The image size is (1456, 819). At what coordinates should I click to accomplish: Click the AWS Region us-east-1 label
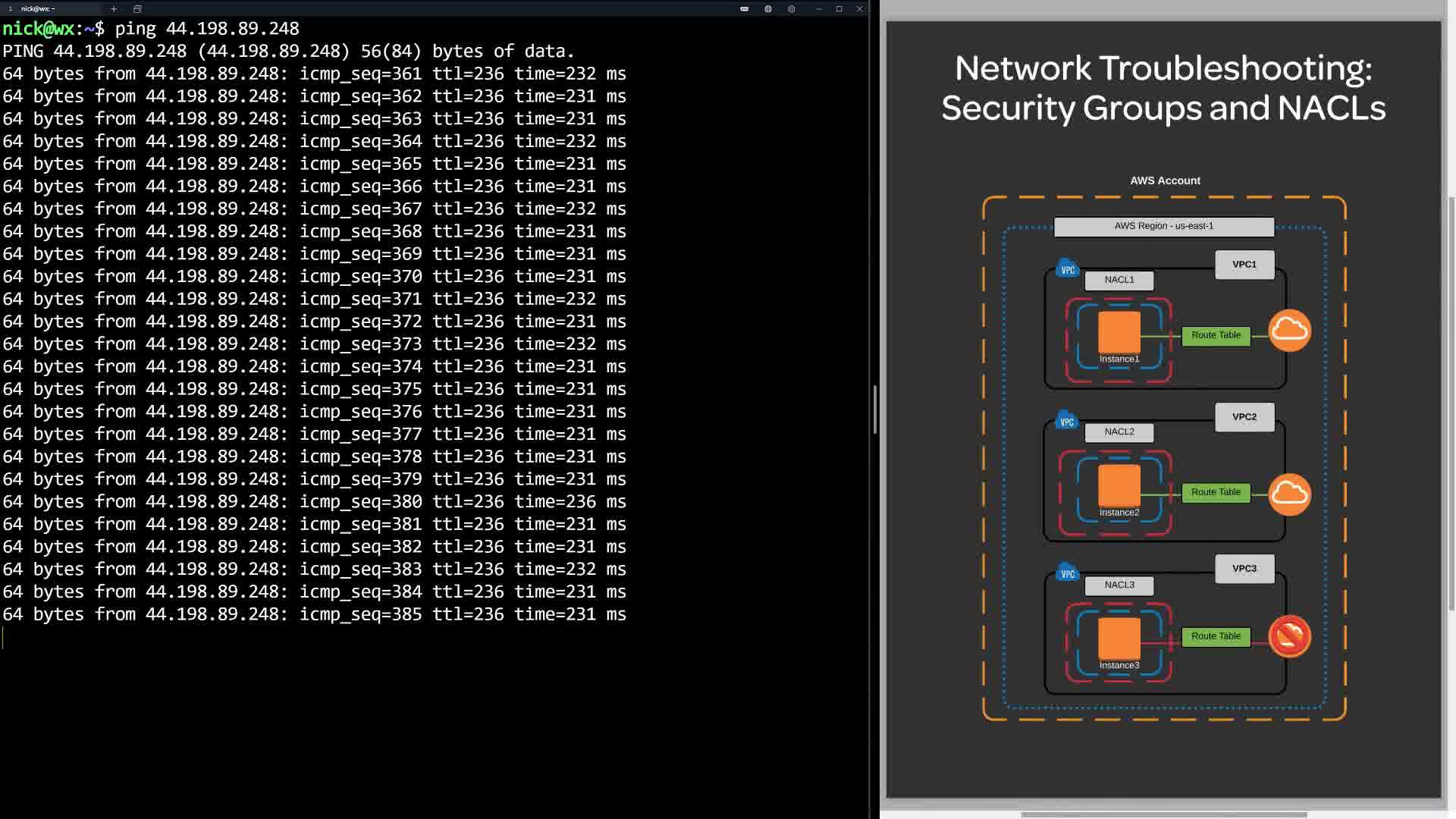[x=1163, y=226]
